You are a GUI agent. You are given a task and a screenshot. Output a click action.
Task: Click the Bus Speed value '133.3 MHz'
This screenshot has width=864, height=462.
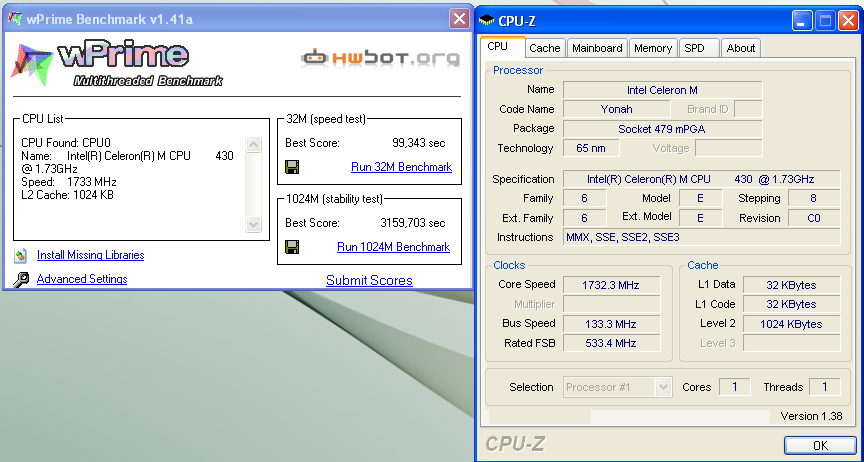pos(611,324)
